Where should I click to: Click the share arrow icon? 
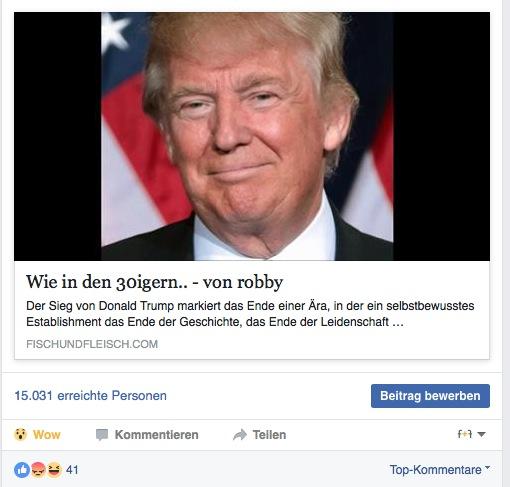pos(240,435)
